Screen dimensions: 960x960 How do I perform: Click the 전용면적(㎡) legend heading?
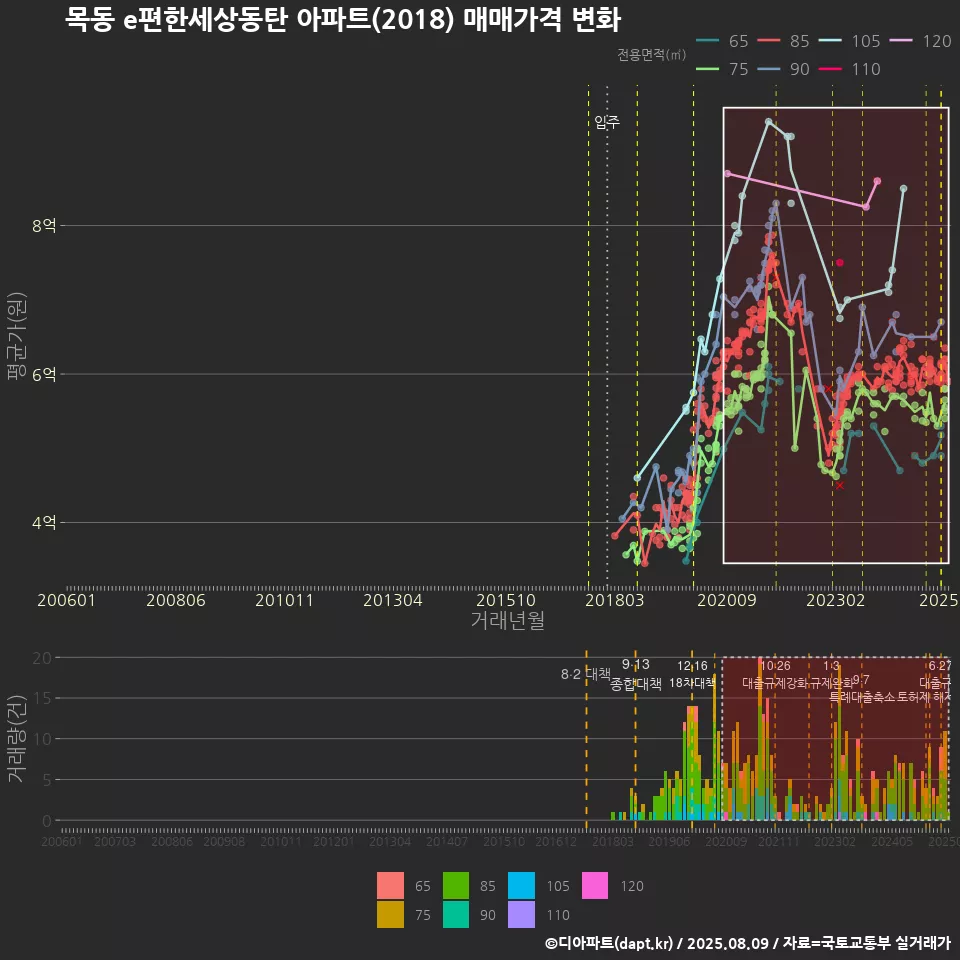pyautogui.click(x=651, y=54)
